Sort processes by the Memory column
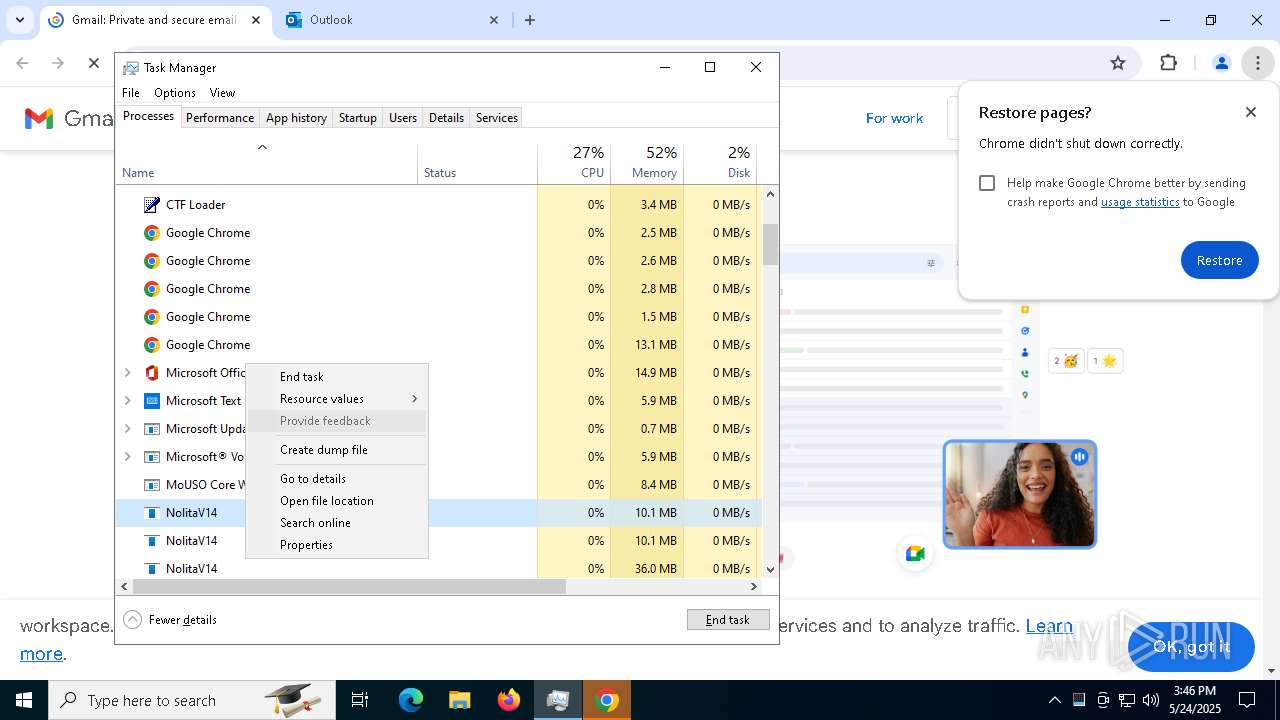 click(647, 163)
